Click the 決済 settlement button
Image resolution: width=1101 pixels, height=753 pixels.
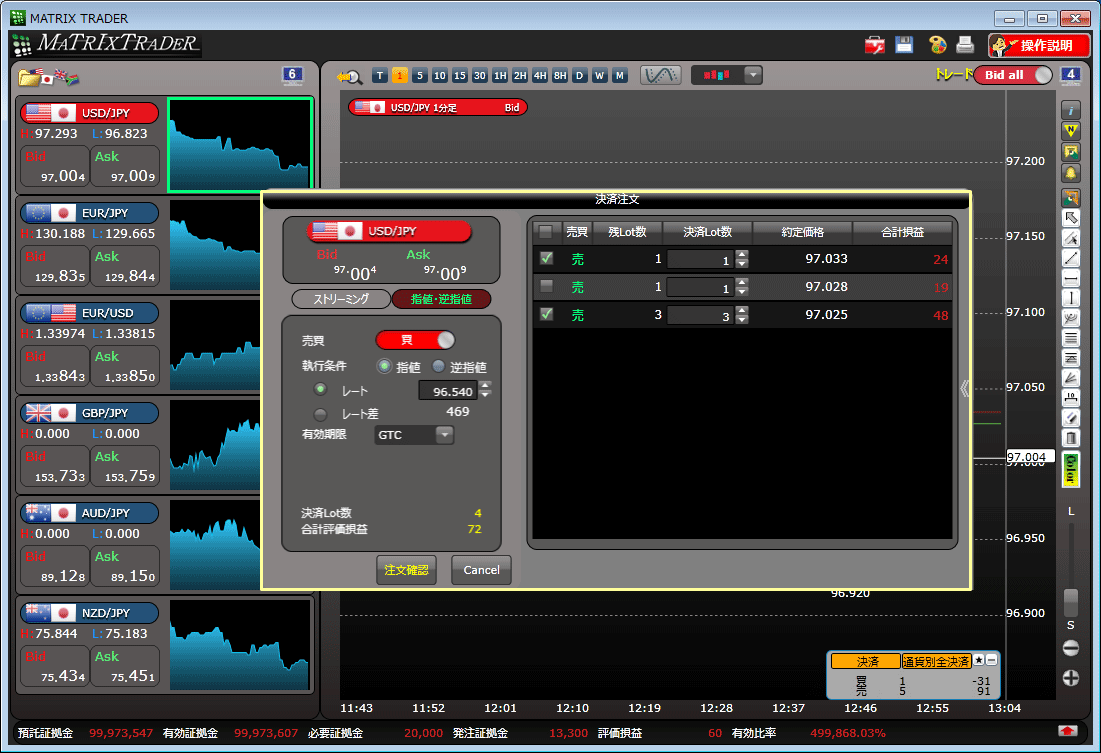coord(866,661)
